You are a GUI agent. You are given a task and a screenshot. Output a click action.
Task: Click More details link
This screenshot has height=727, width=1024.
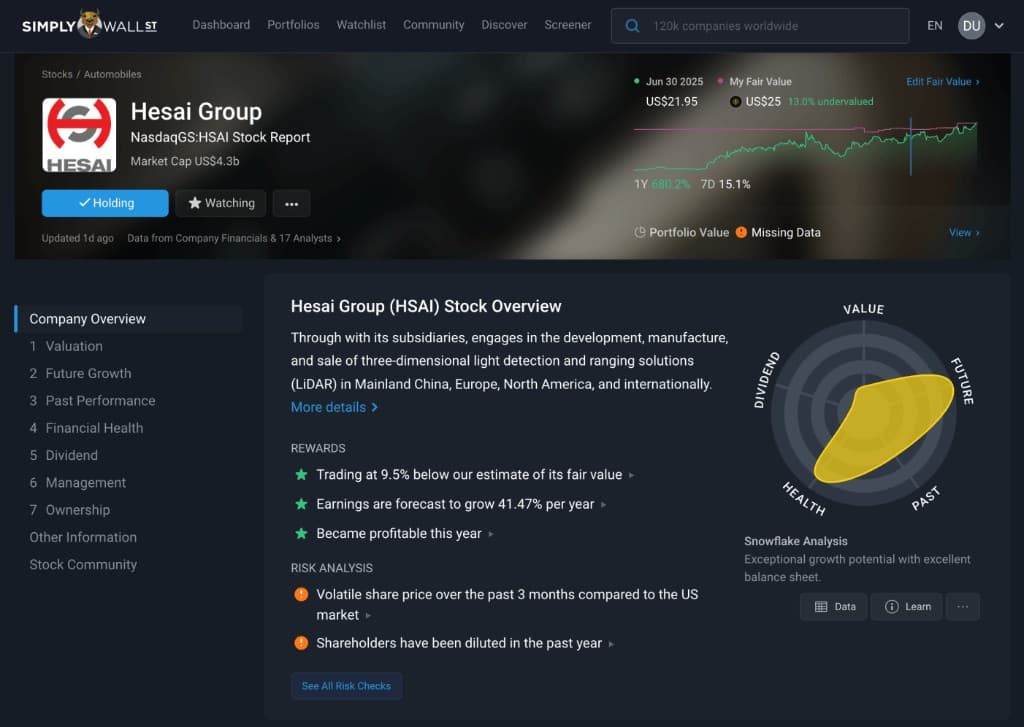334,408
